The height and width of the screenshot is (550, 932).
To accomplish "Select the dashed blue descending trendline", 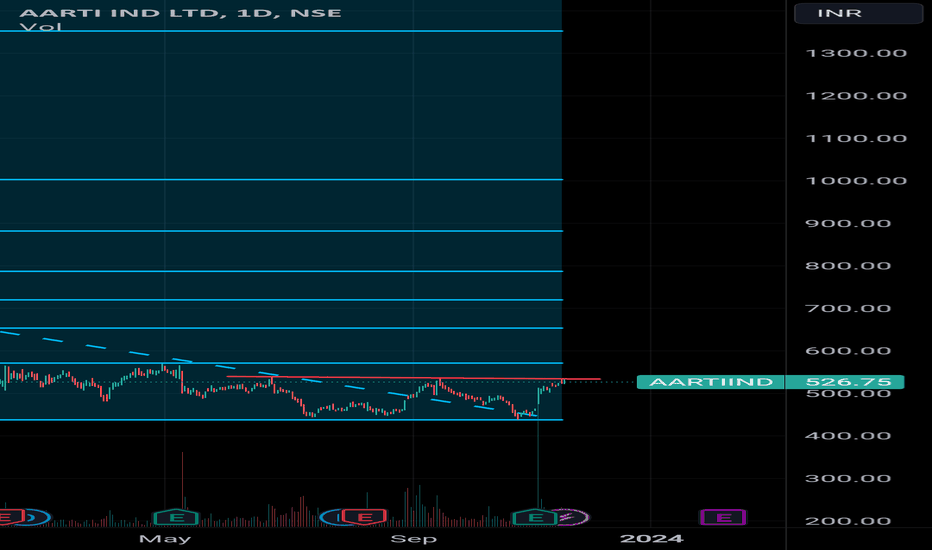I will click(267, 374).
